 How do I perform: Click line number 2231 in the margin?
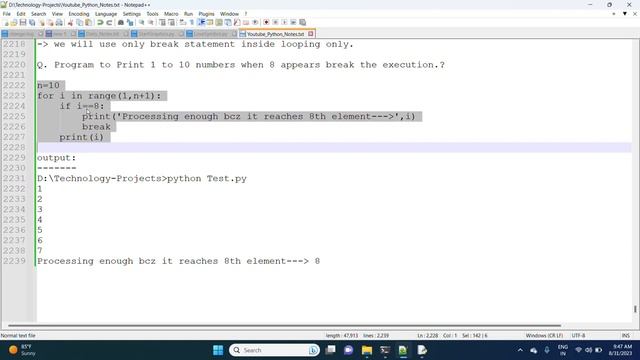pyautogui.click(x=14, y=179)
